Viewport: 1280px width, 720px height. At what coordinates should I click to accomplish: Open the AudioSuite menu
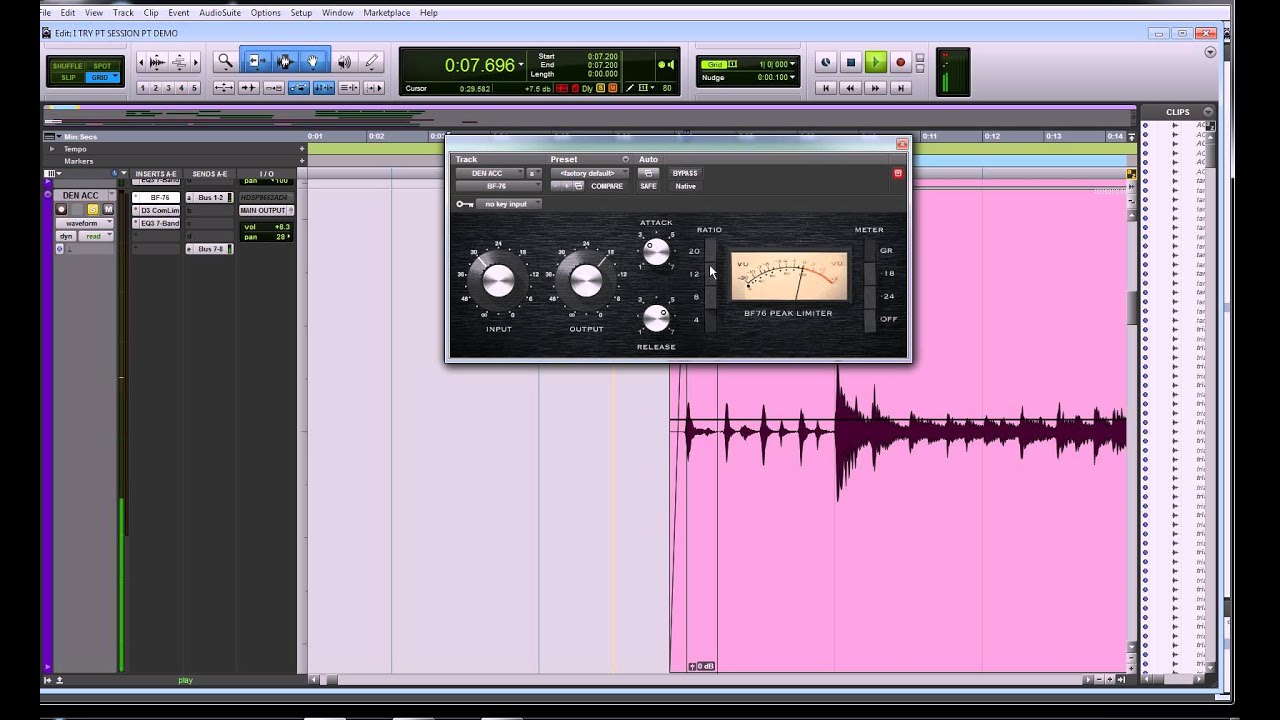220,13
